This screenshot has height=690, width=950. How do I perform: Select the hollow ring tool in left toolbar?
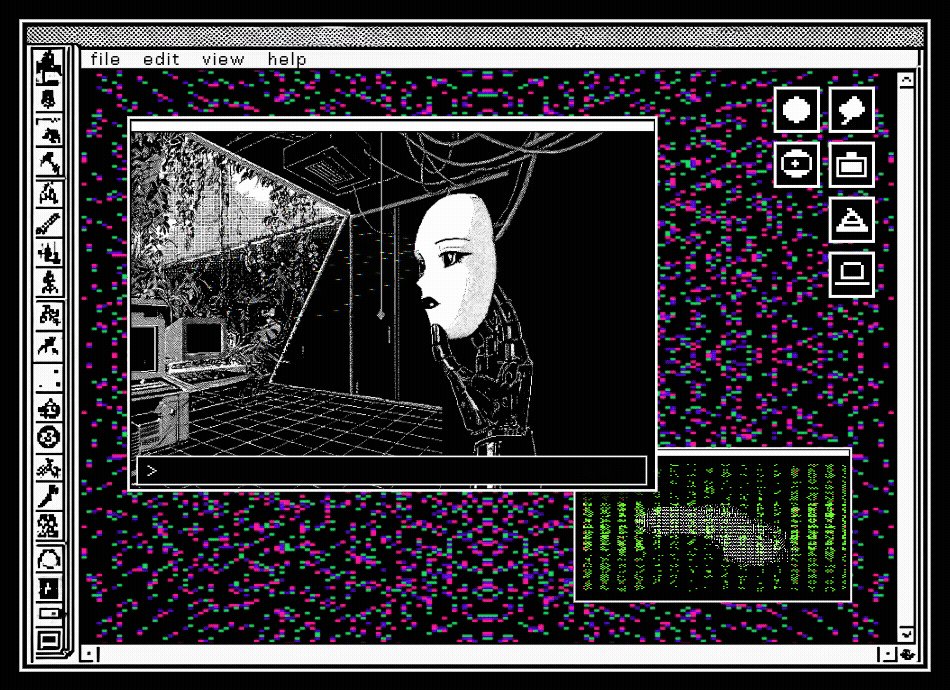click(48, 560)
